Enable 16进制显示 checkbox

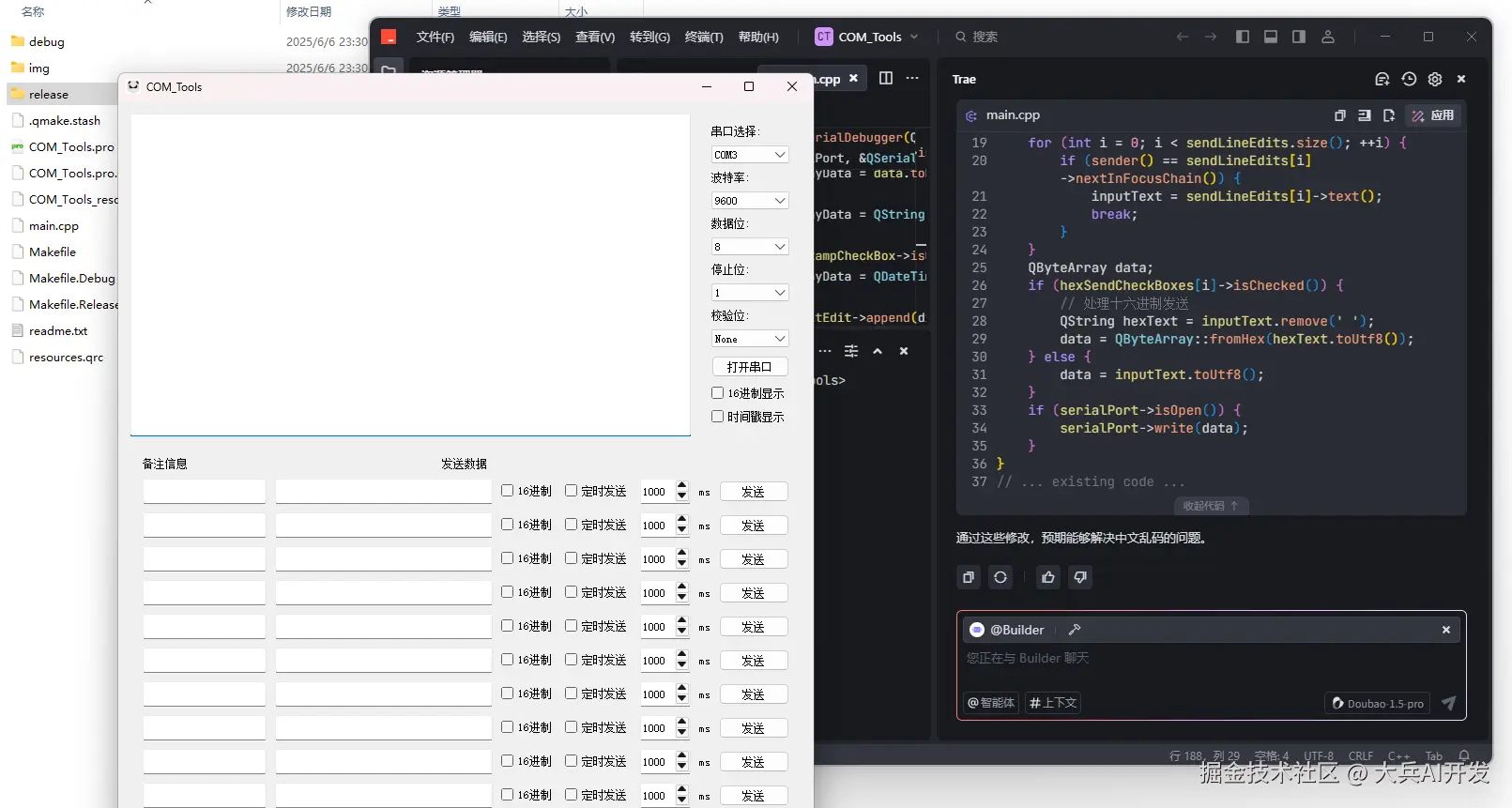tap(717, 393)
